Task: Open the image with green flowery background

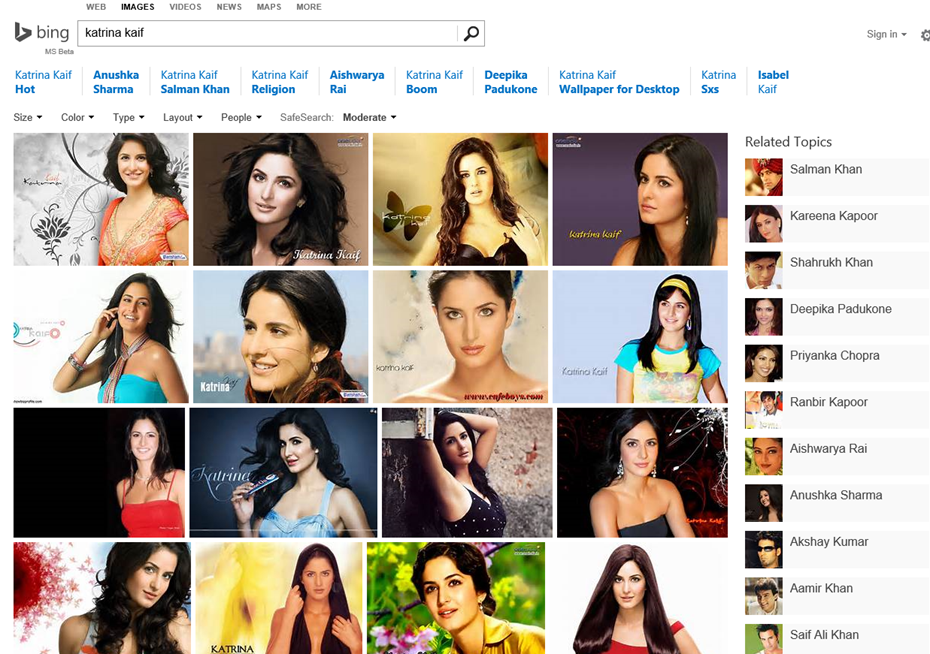Action: [456, 598]
